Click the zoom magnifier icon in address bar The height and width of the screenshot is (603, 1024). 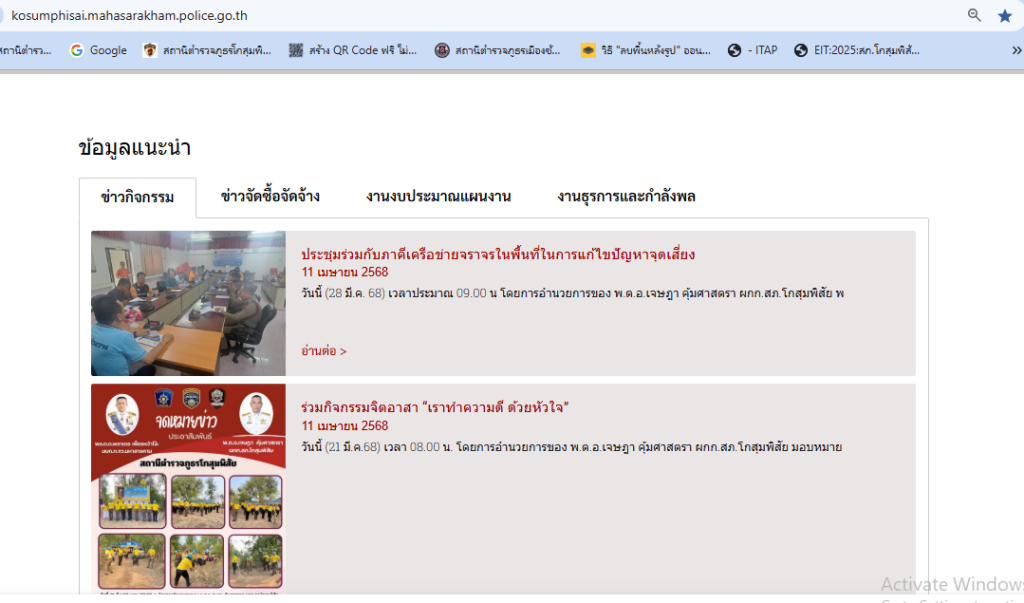coord(974,15)
